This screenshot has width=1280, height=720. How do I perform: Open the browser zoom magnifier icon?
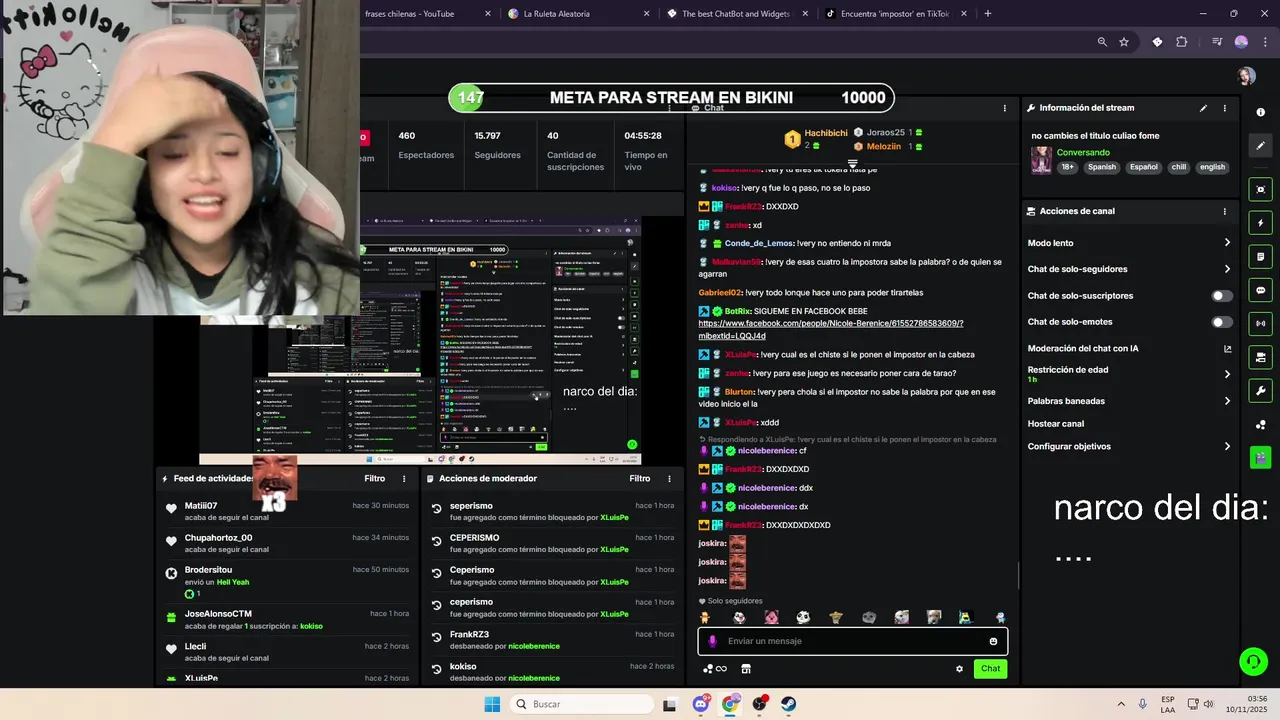coord(1102,42)
